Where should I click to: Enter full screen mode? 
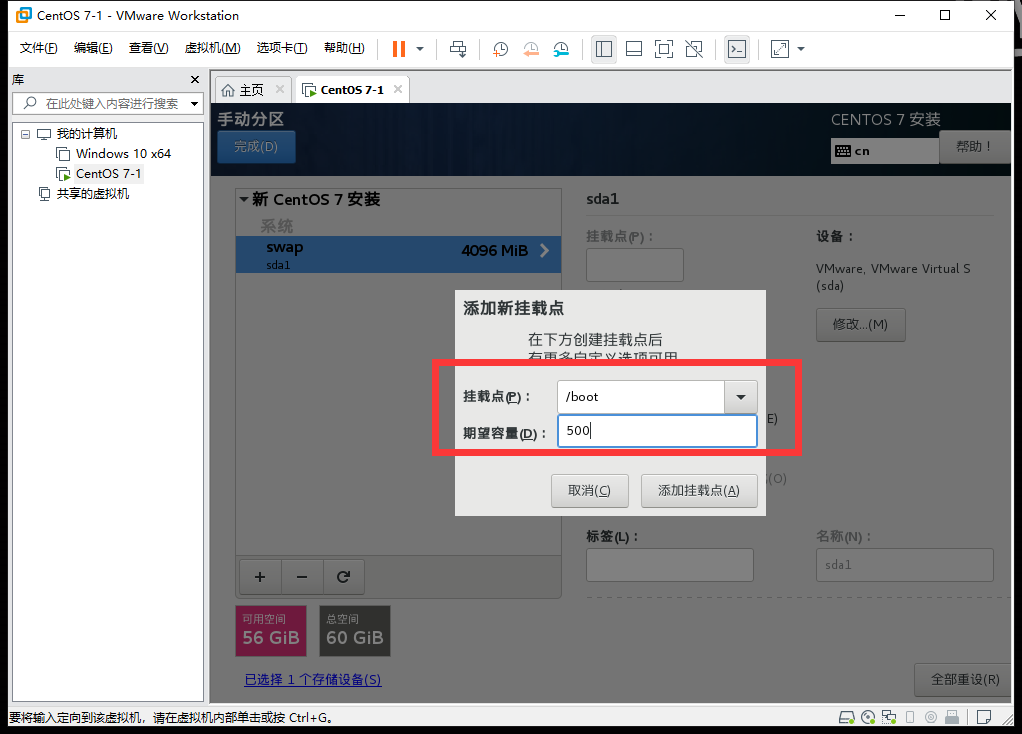[x=664, y=49]
